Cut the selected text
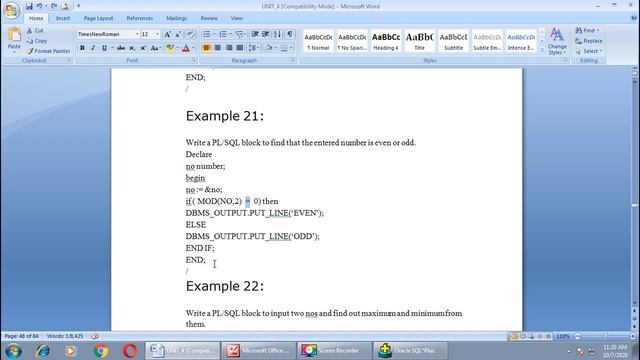640x360 pixels. [x=35, y=31]
